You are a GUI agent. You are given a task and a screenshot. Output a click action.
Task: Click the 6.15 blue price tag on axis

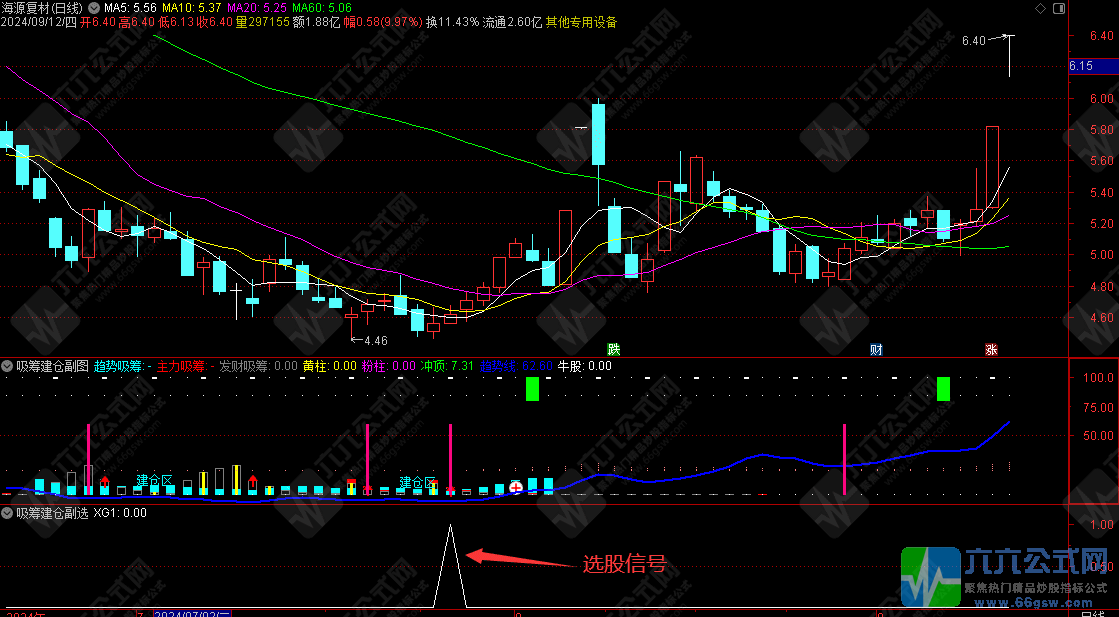point(1080,66)
